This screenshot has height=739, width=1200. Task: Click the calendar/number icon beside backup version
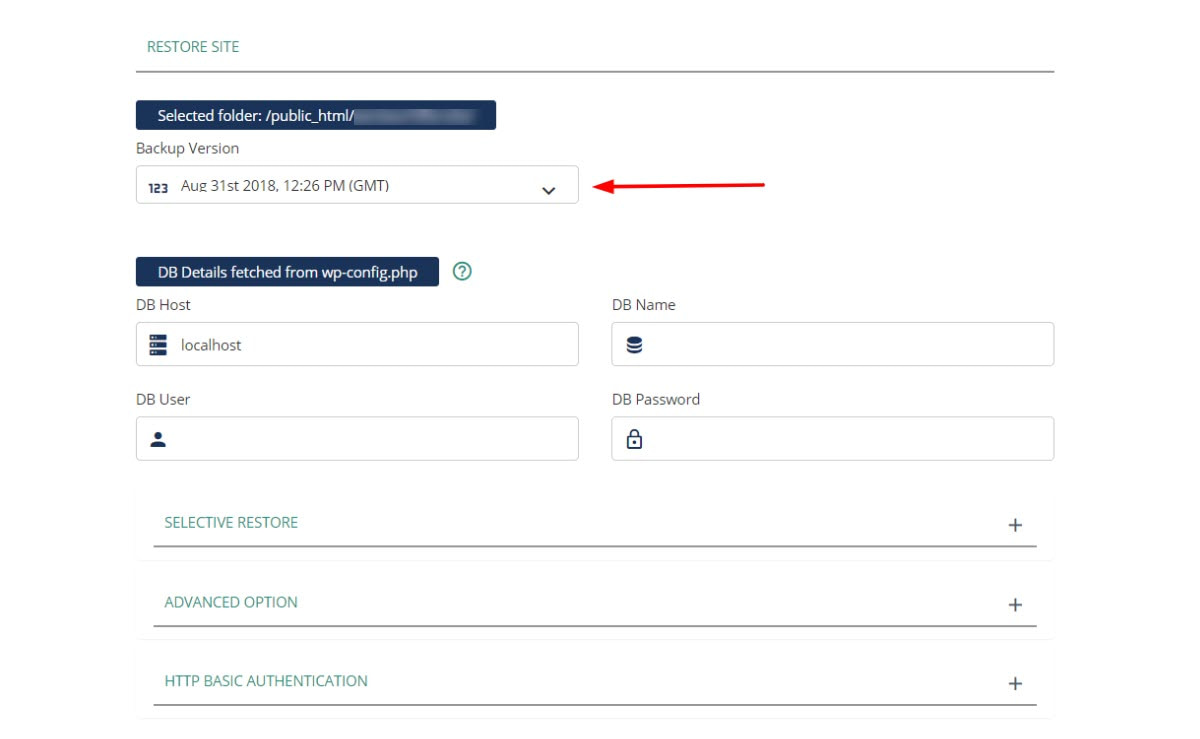[x=157, y=185]
